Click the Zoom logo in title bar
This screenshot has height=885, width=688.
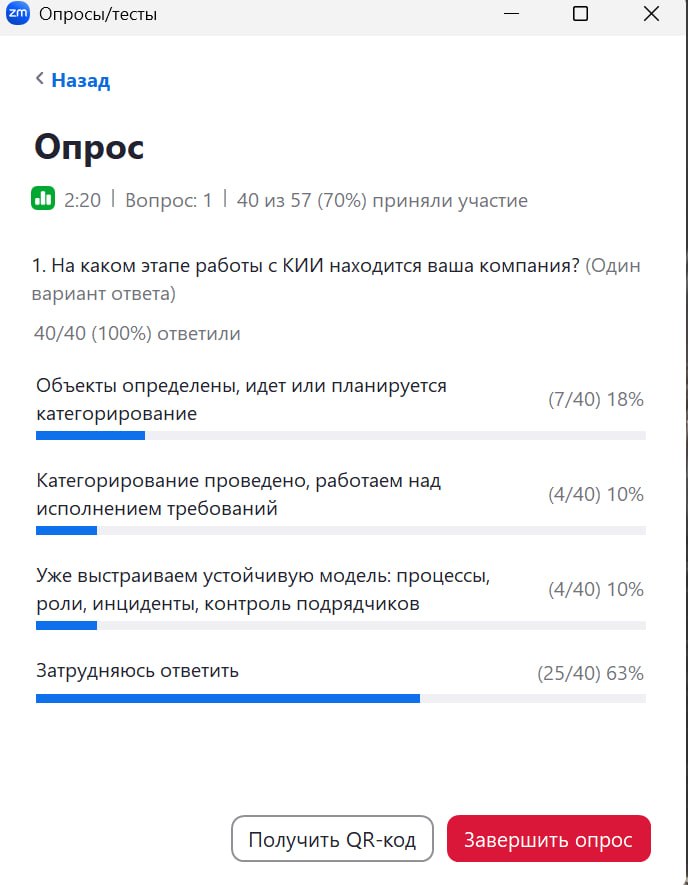pos(18,14)
